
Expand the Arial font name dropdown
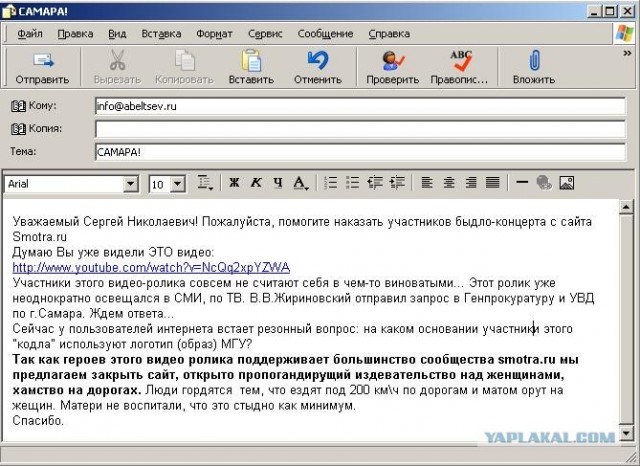pyautogui.click(x=131, y=184)
